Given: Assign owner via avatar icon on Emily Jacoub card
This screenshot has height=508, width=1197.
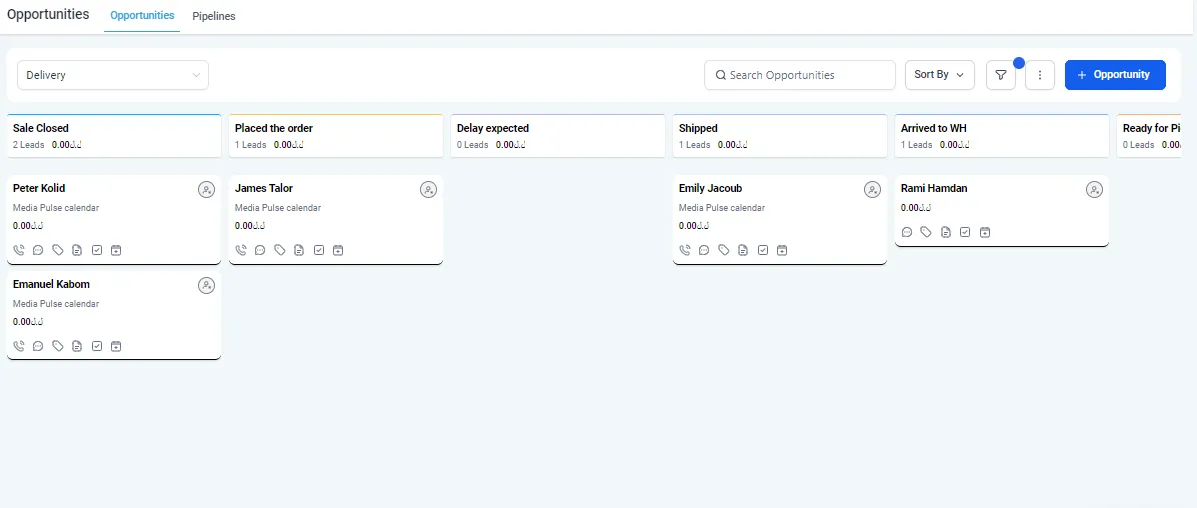Looking at the screenshot, I should [873, 189].
